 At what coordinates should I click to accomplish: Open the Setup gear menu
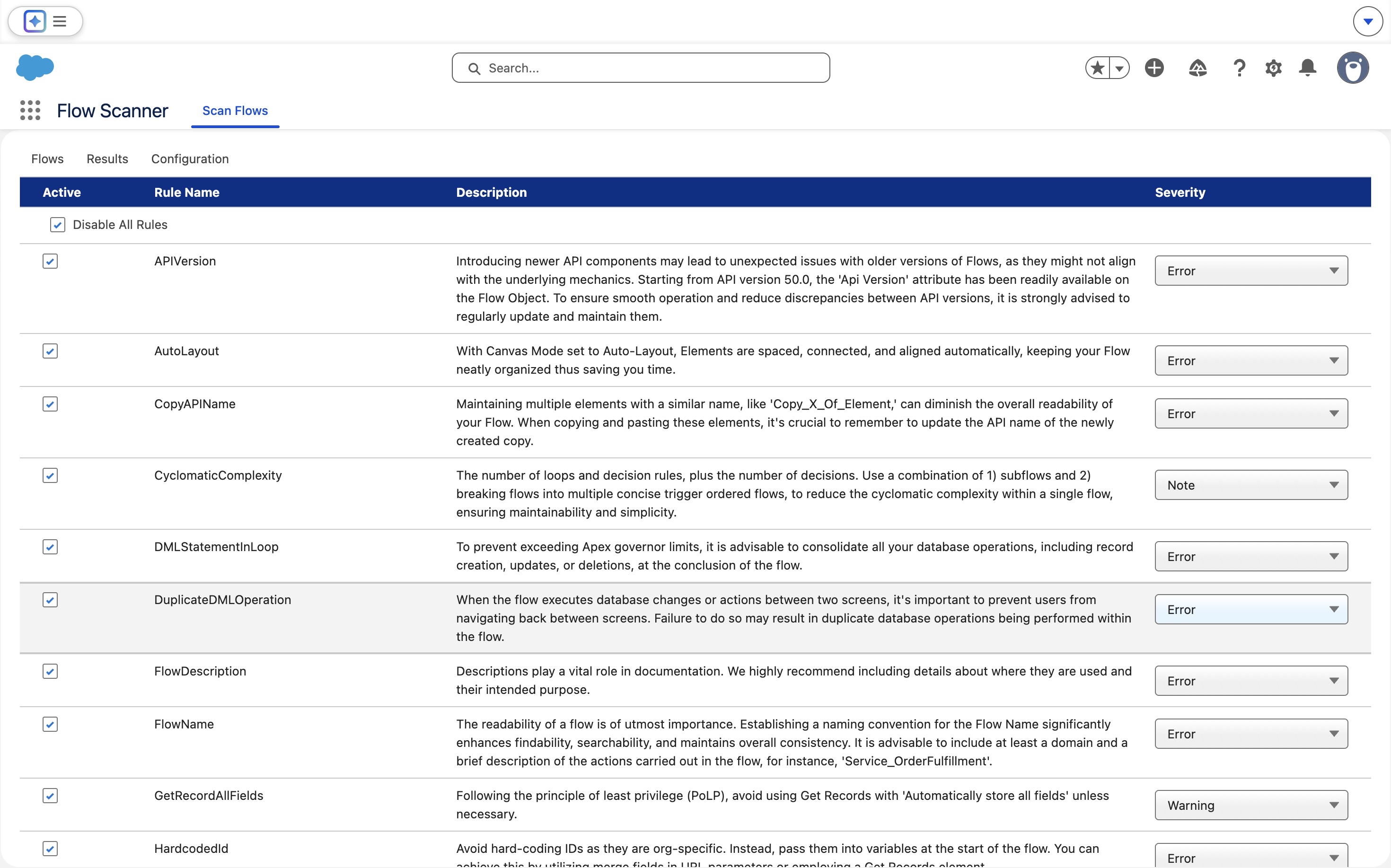pos(1273,68)
